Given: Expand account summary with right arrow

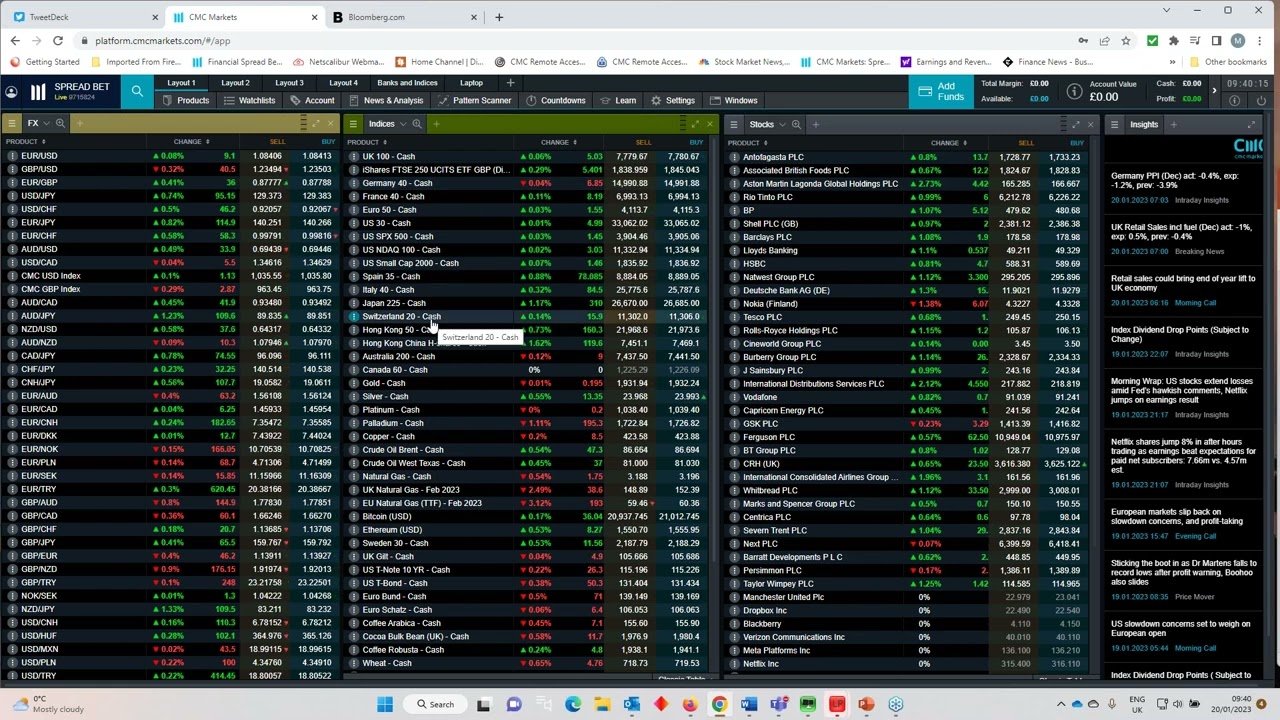Looking at the screenshot, I should [x=1214, y=92].
